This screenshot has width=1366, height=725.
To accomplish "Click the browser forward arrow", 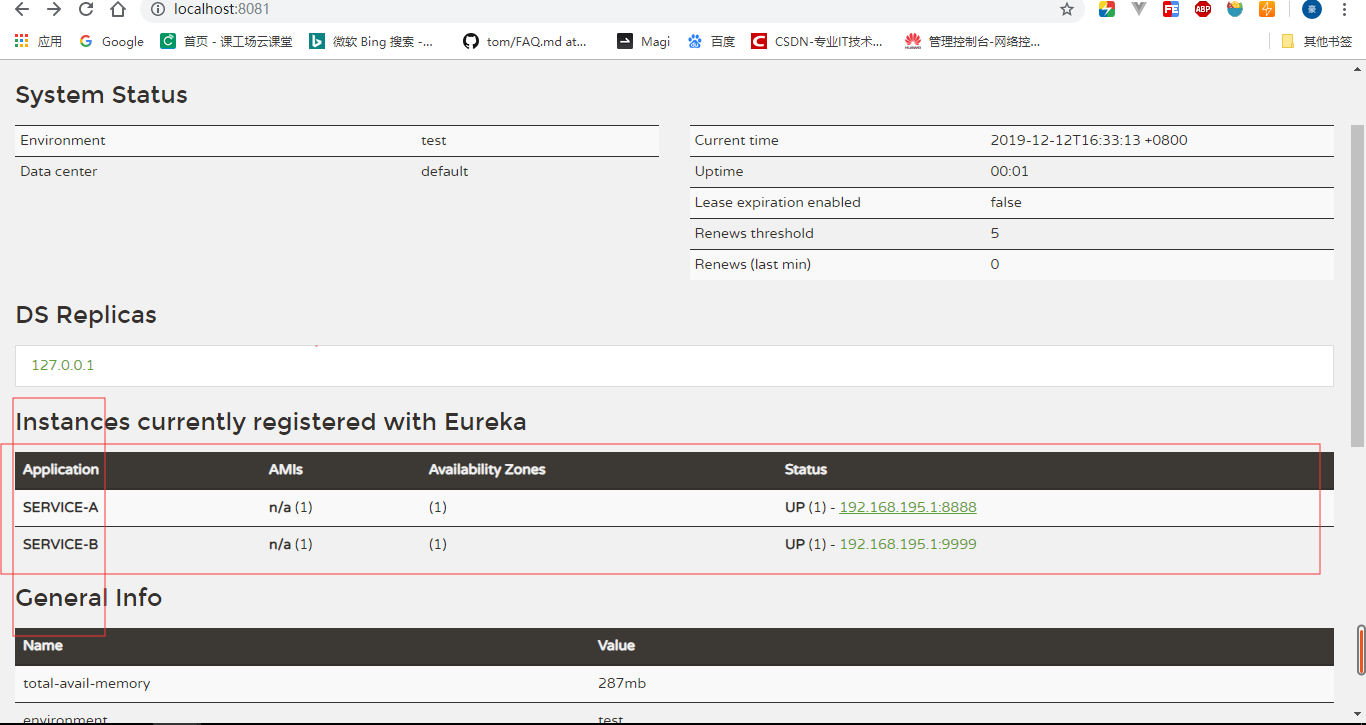I will (x=54, y=9).
